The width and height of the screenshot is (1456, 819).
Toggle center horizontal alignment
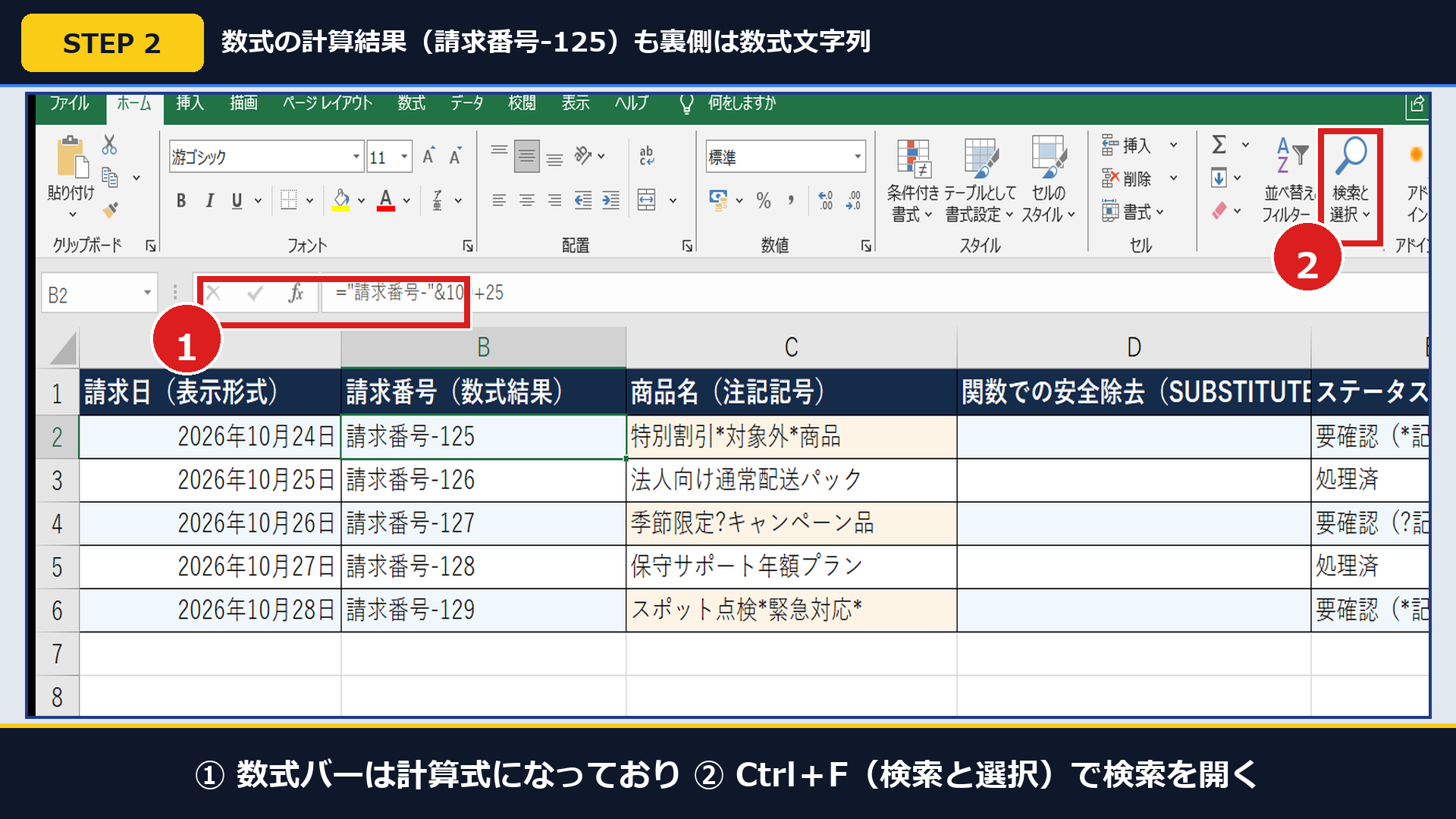pyautogui.click(x=527, y=200)
